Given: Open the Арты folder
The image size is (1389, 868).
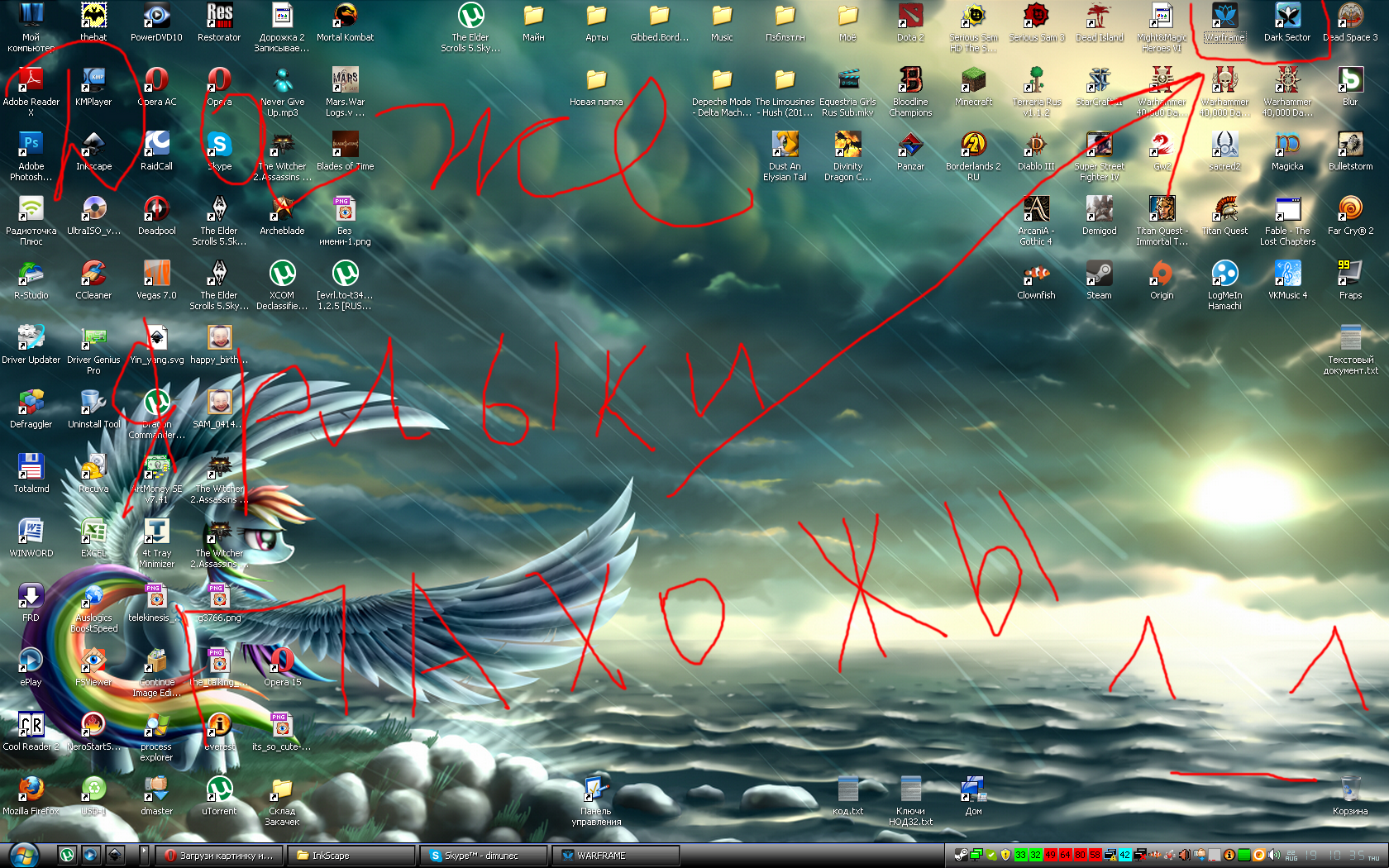Looking at the screenshot, I should (596, 22).
